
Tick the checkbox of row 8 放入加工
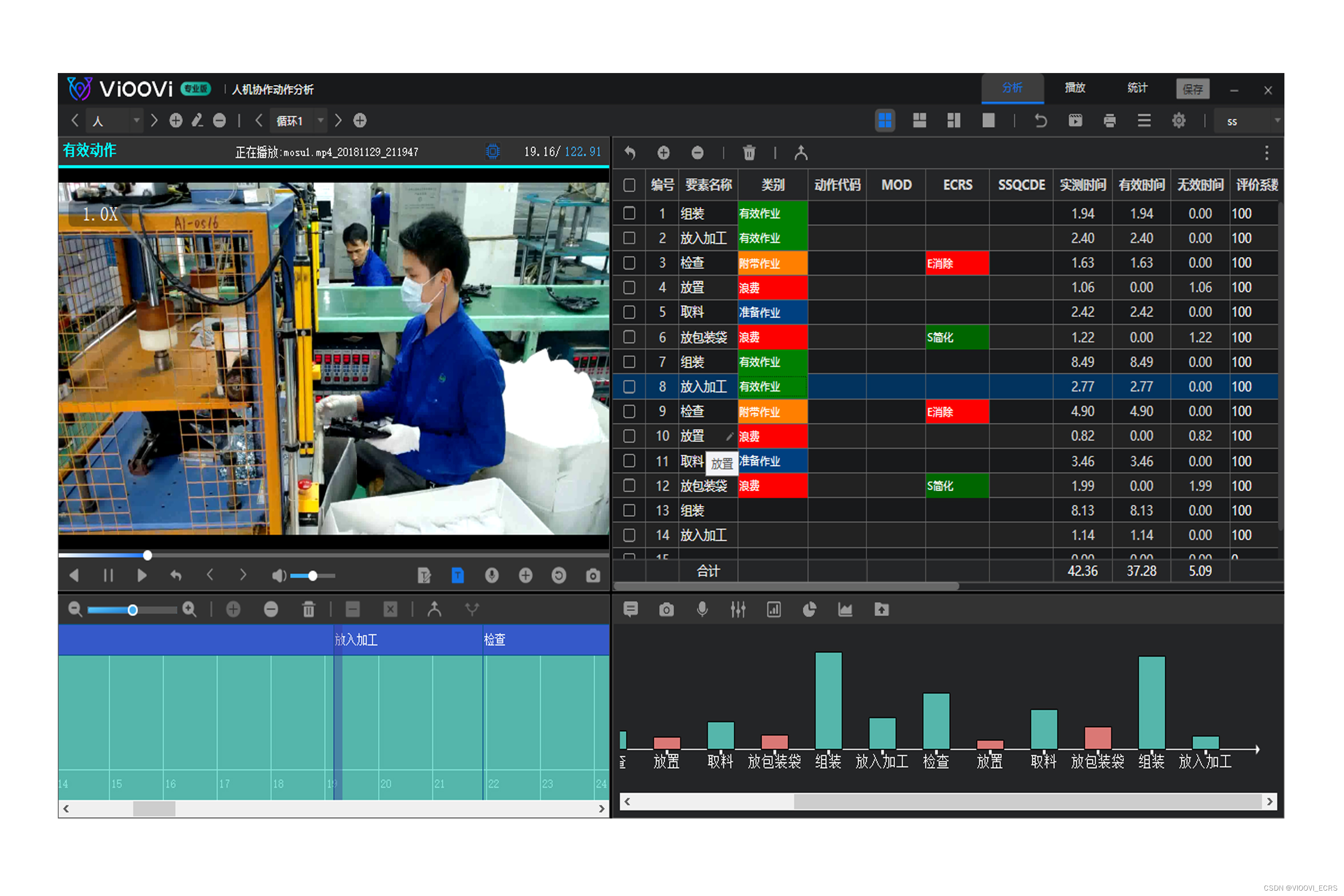[629, 387]
